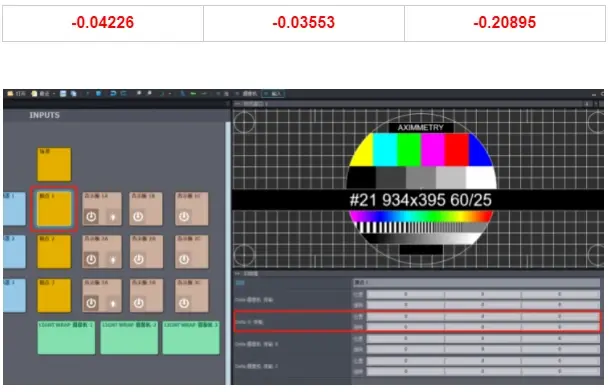This screenshot has width=610, height=392.
Task: Open the recent files dropdown arrow in the toolbar
Action: click(x=54, y=94)
